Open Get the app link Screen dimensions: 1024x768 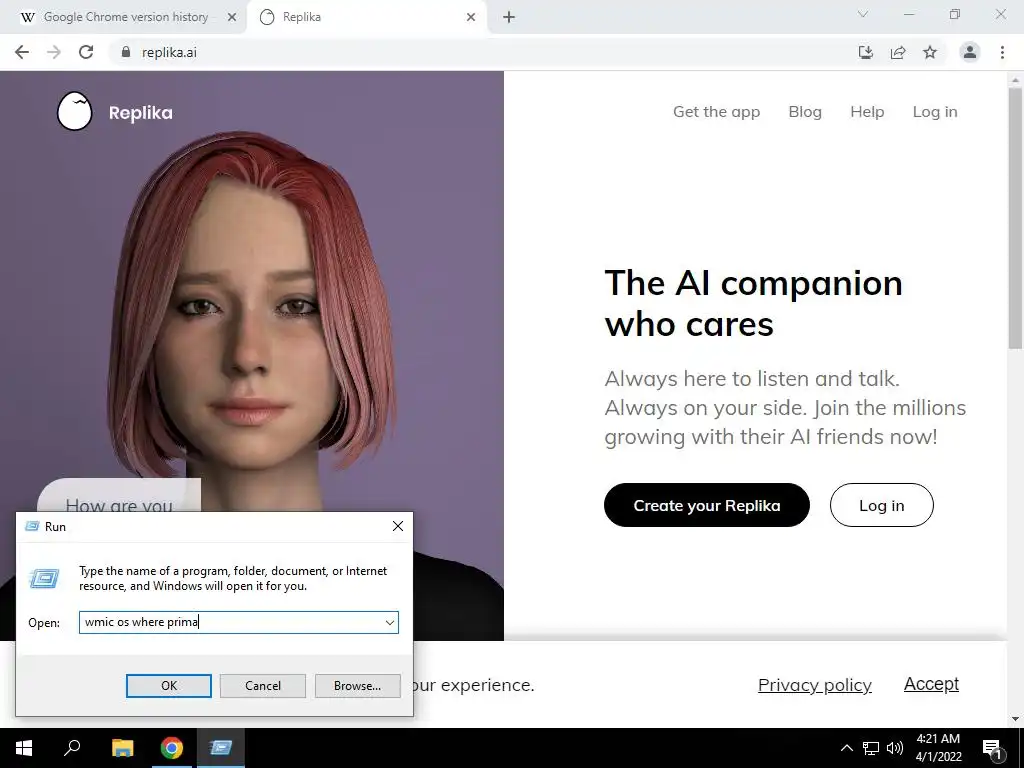coord(716,112)
